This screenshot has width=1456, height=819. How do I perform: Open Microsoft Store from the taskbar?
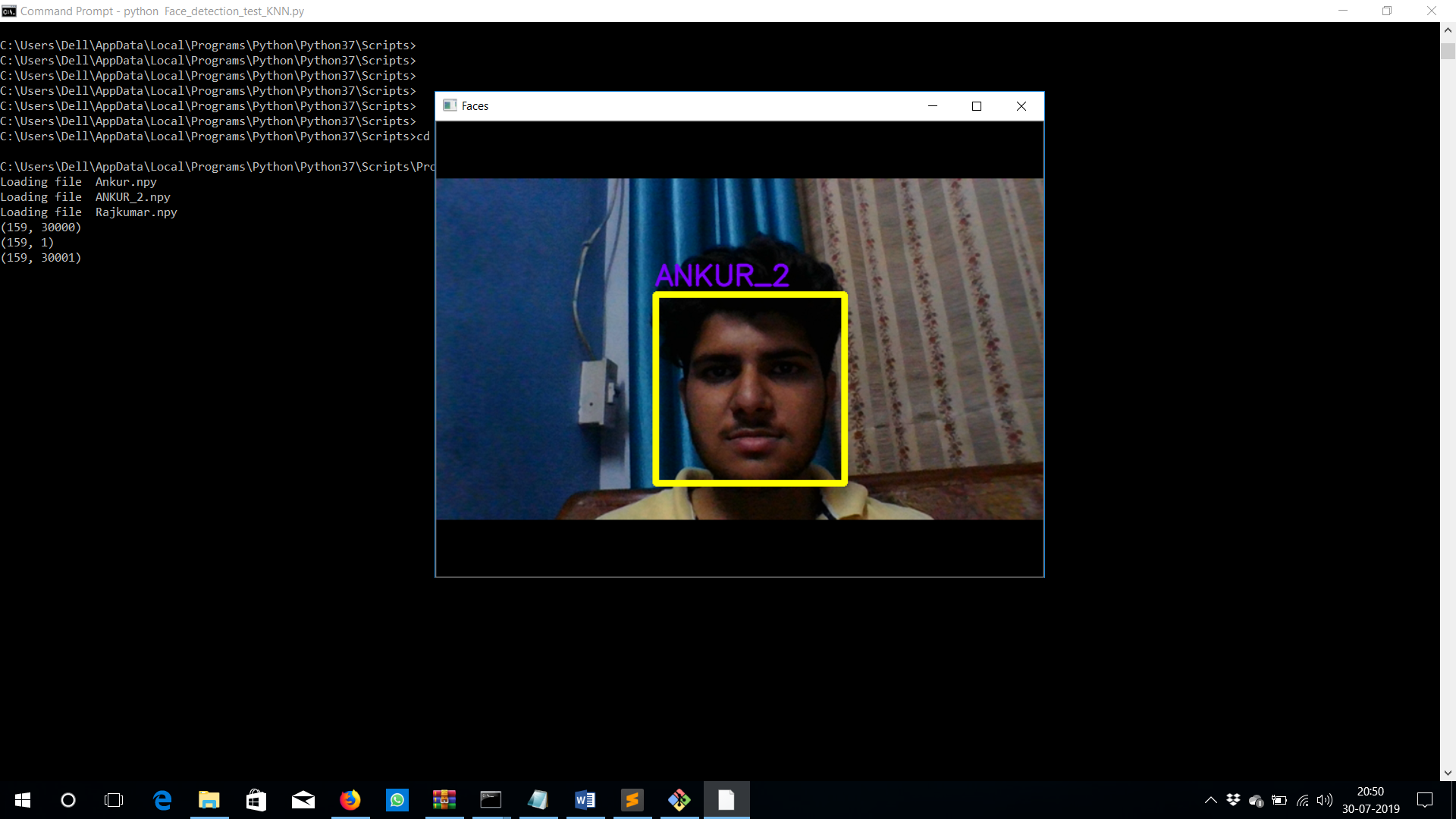pyautogui.click(x=256, y=800)
